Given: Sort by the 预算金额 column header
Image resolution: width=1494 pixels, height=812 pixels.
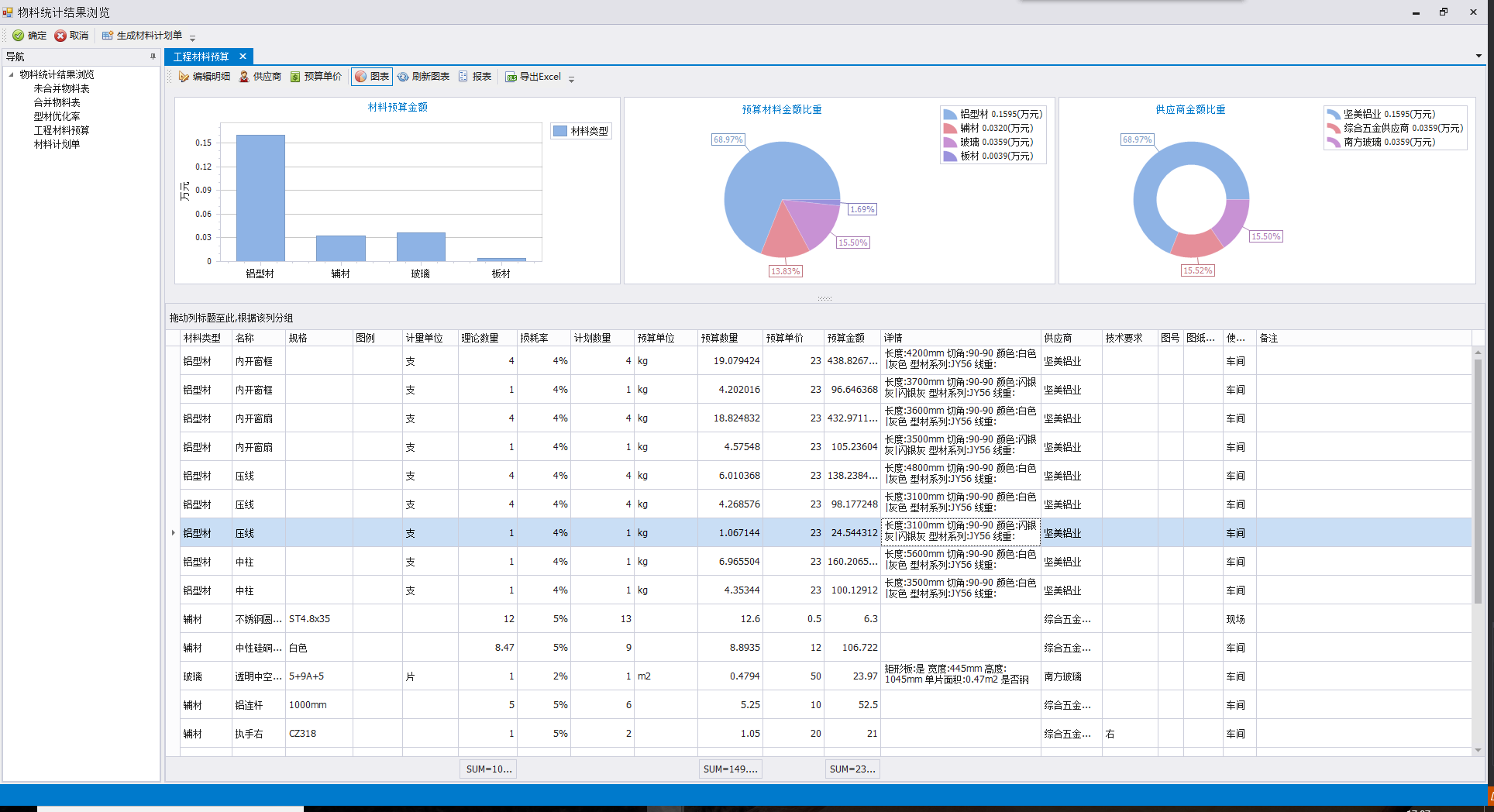Looking at the screenshot, I should coord(845,338).
